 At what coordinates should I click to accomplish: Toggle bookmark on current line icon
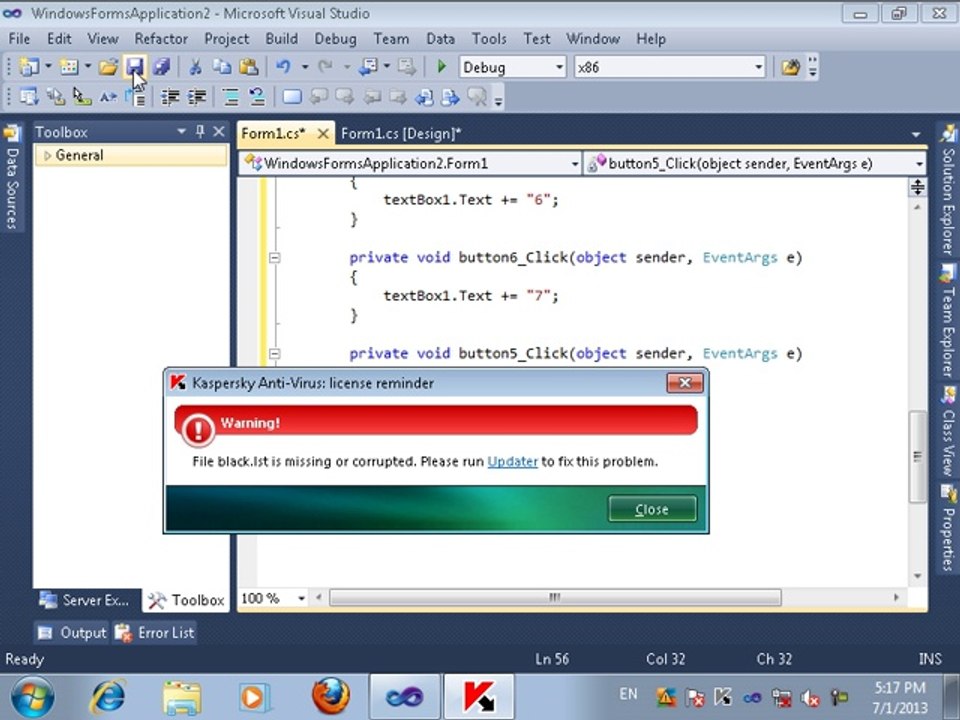pyautogui.click(x=291, y=97)
